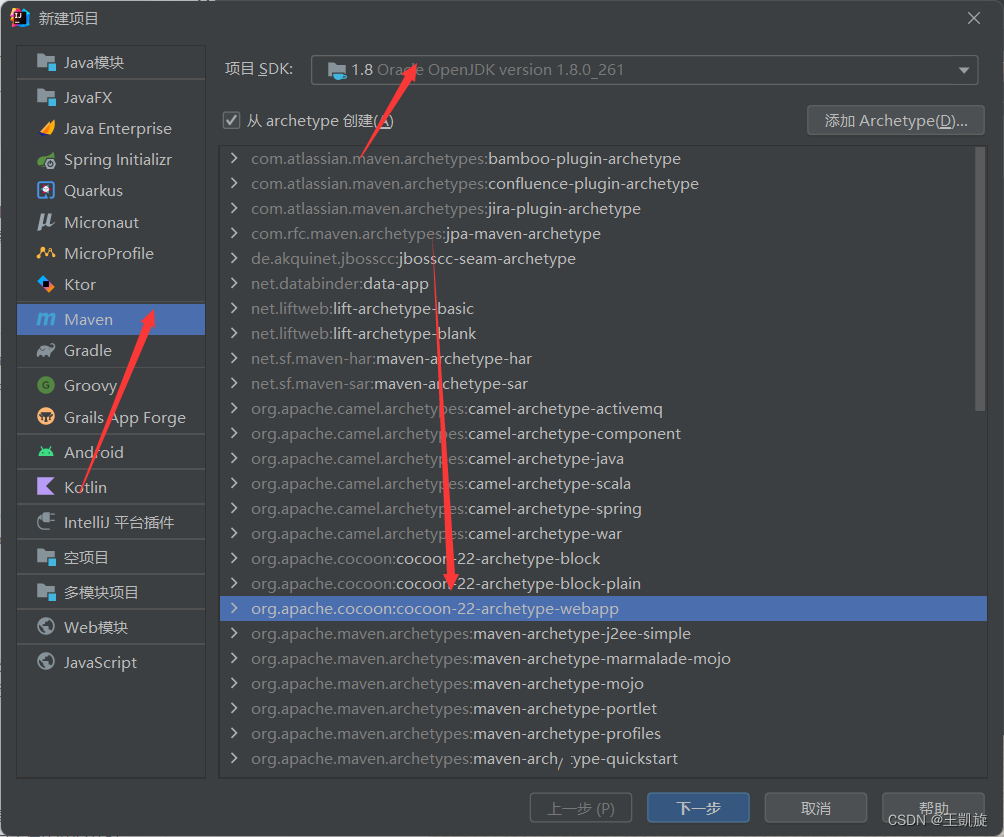Expand the confluence-plugin-archetype row

click(234, 183)
